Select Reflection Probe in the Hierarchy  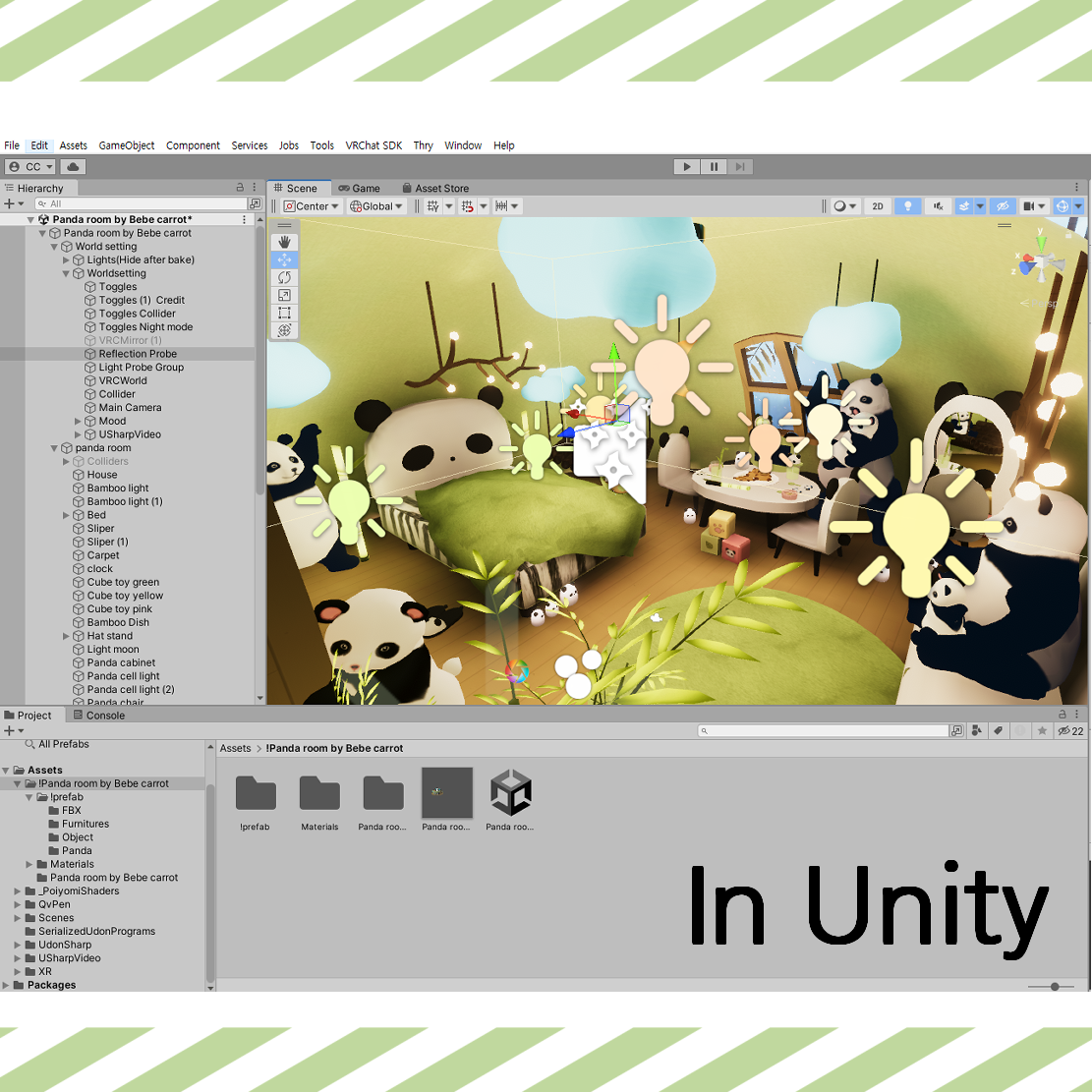tap(141, 353)
